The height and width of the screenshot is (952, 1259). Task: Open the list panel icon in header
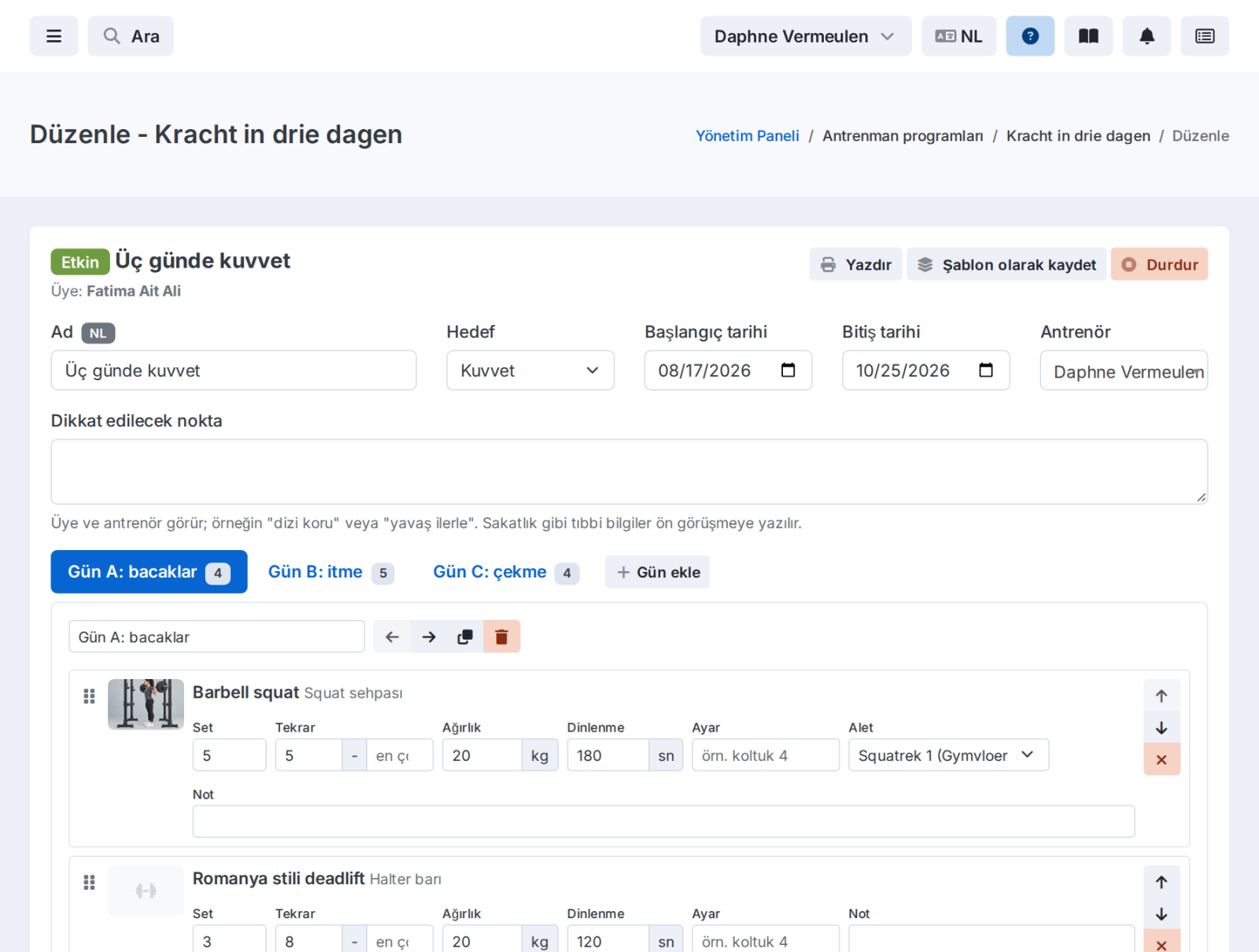tap(1205, 36)
